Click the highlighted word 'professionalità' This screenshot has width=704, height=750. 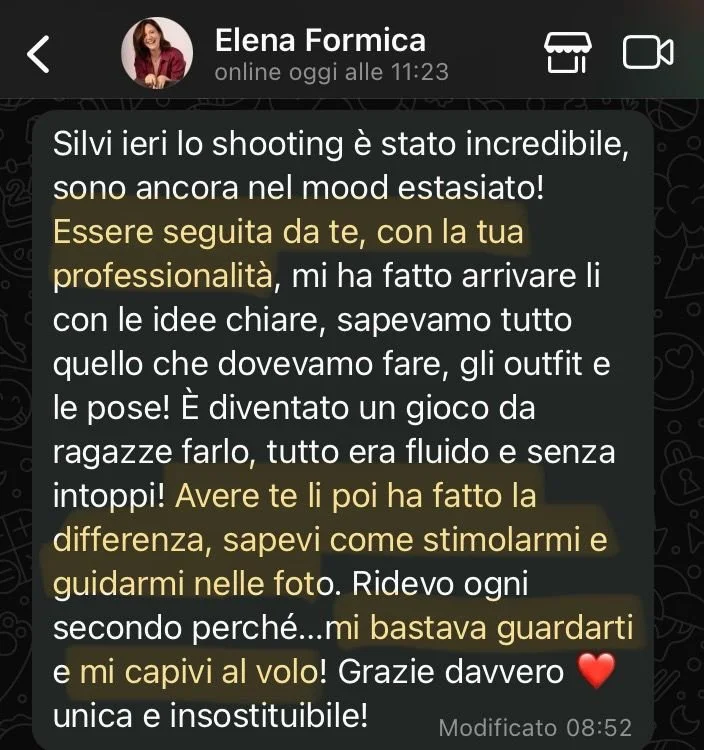[x=163, y=276]
